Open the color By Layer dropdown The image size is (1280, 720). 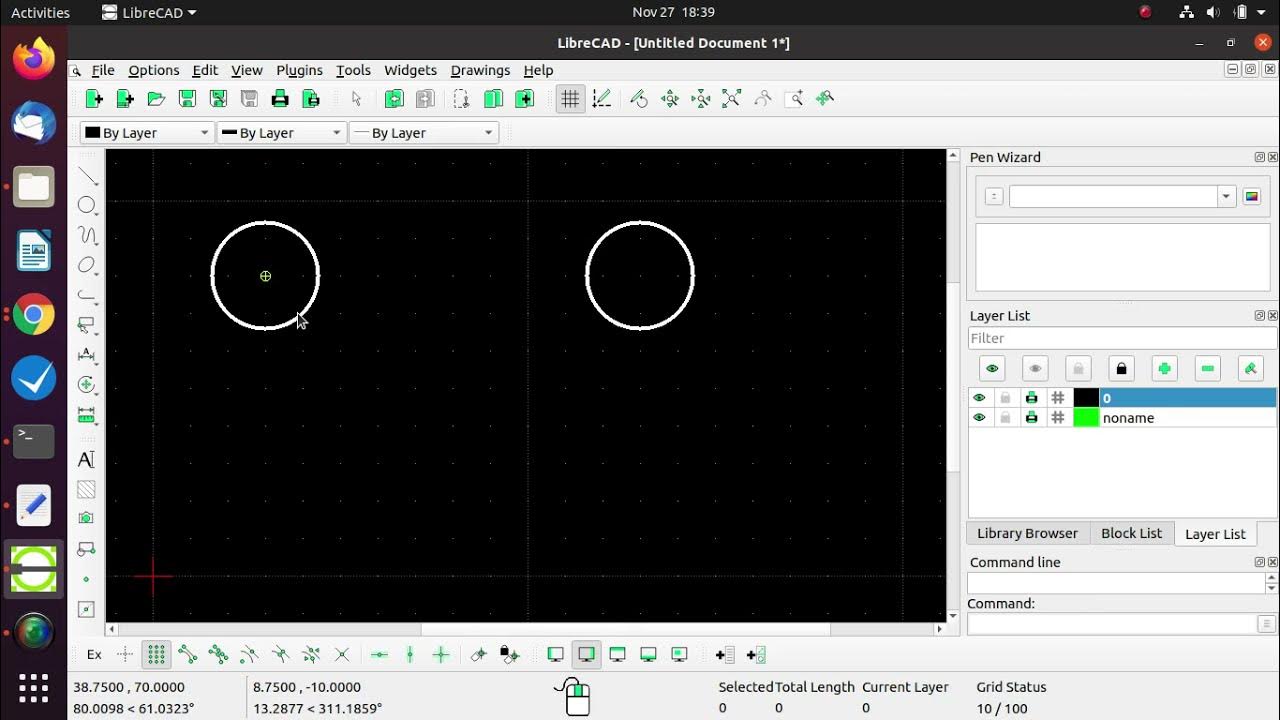tap(147, 132)
